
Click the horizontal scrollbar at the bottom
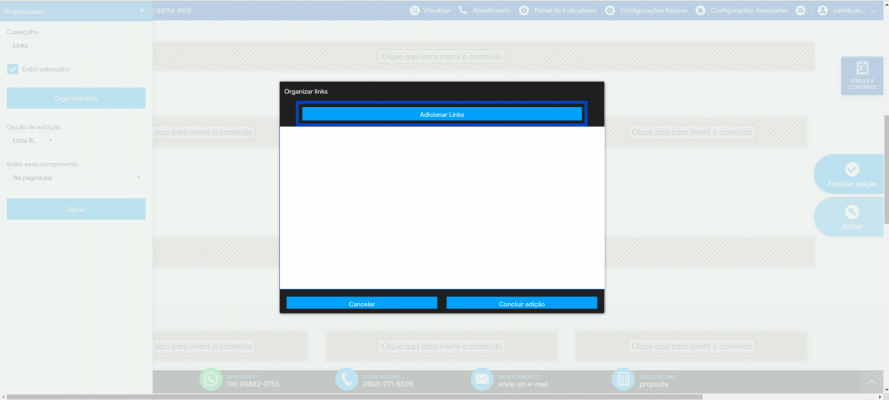[354, 397]
